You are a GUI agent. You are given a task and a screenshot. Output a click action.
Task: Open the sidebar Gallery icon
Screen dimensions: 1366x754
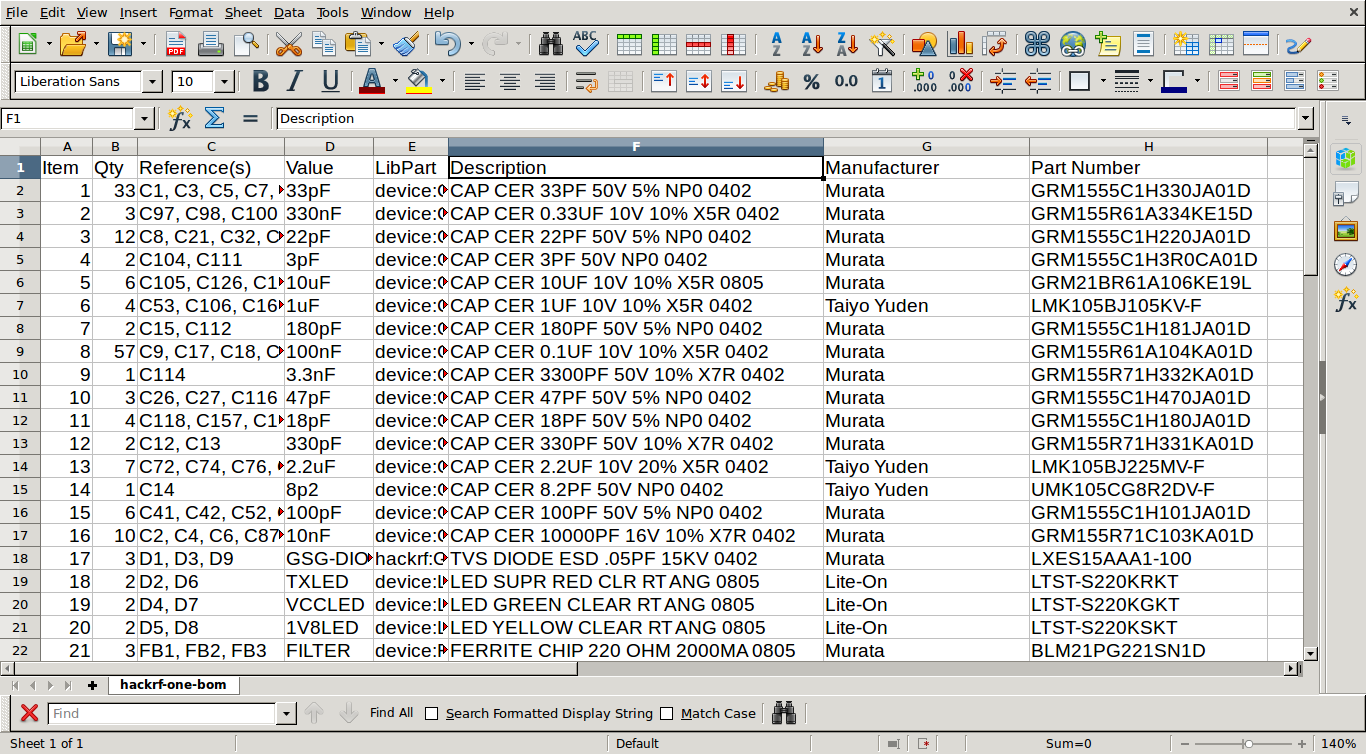click(x=1346, y=229)
